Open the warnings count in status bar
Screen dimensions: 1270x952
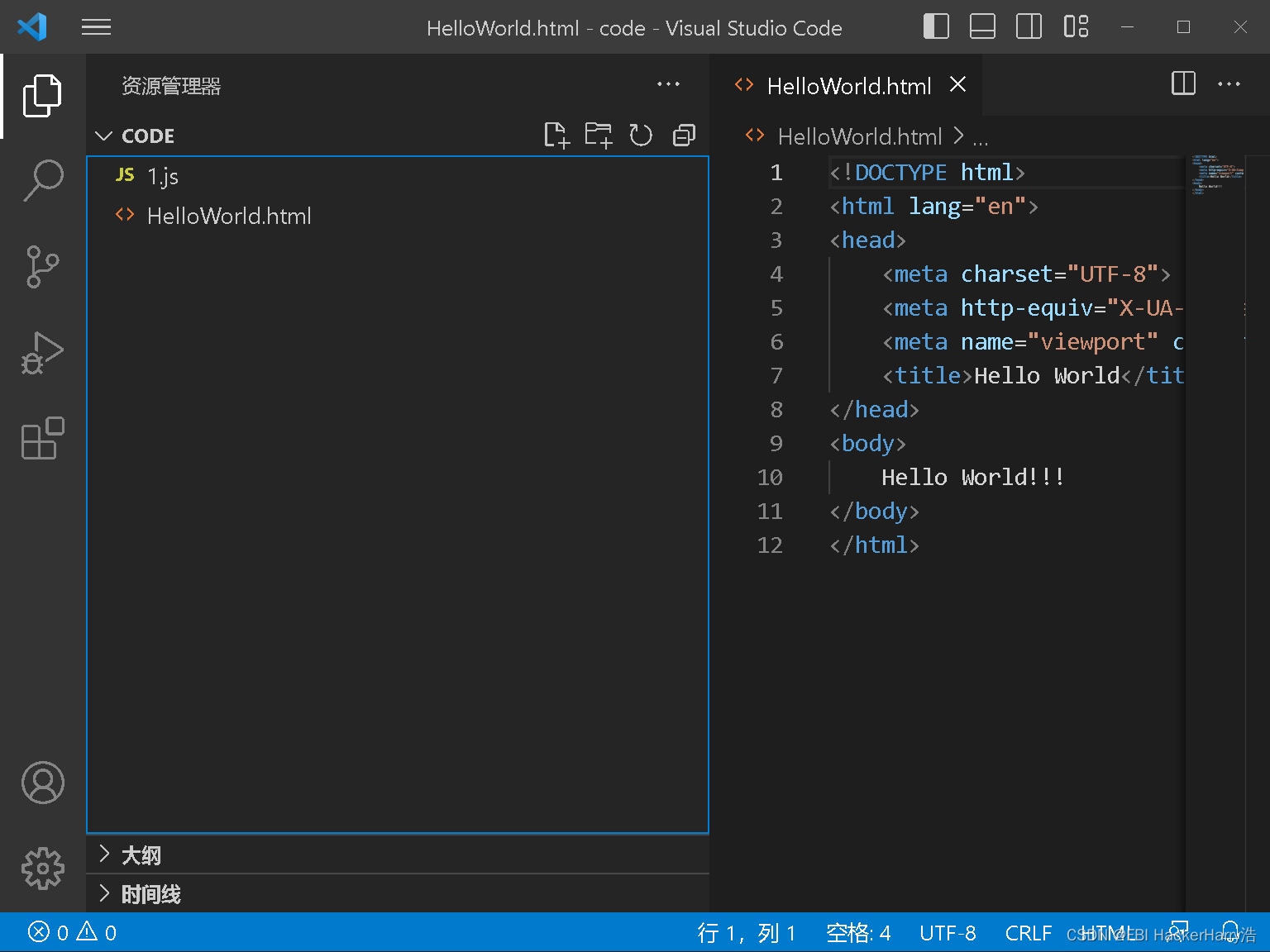[x=97, y=933]
